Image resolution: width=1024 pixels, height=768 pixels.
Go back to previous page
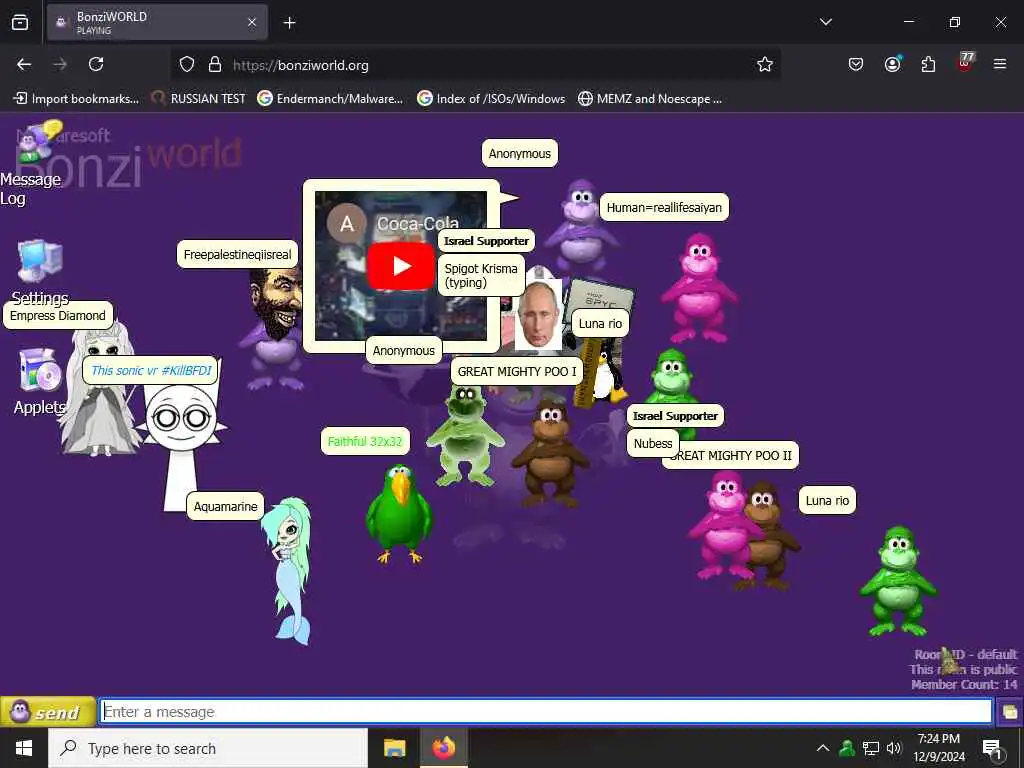[x=24, y=64]
